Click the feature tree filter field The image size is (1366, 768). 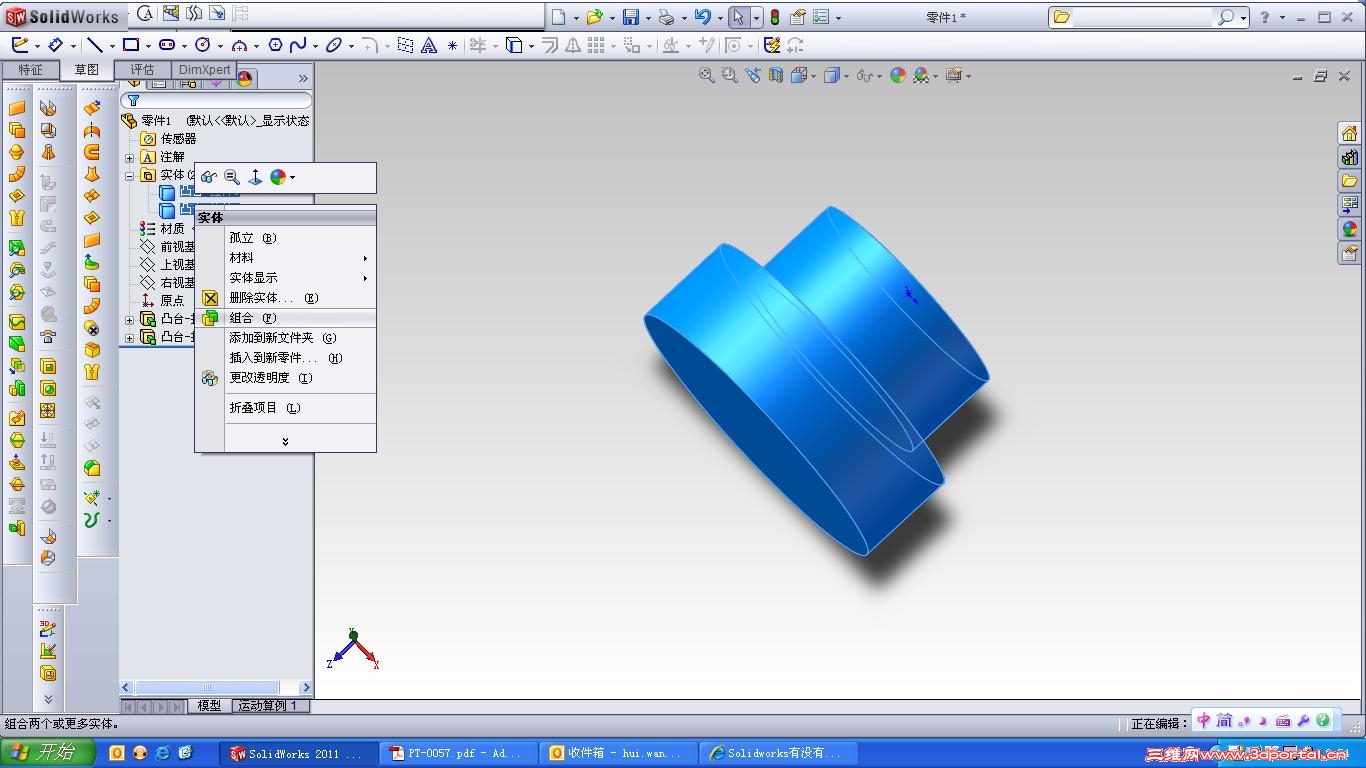[x=216, y=101]
